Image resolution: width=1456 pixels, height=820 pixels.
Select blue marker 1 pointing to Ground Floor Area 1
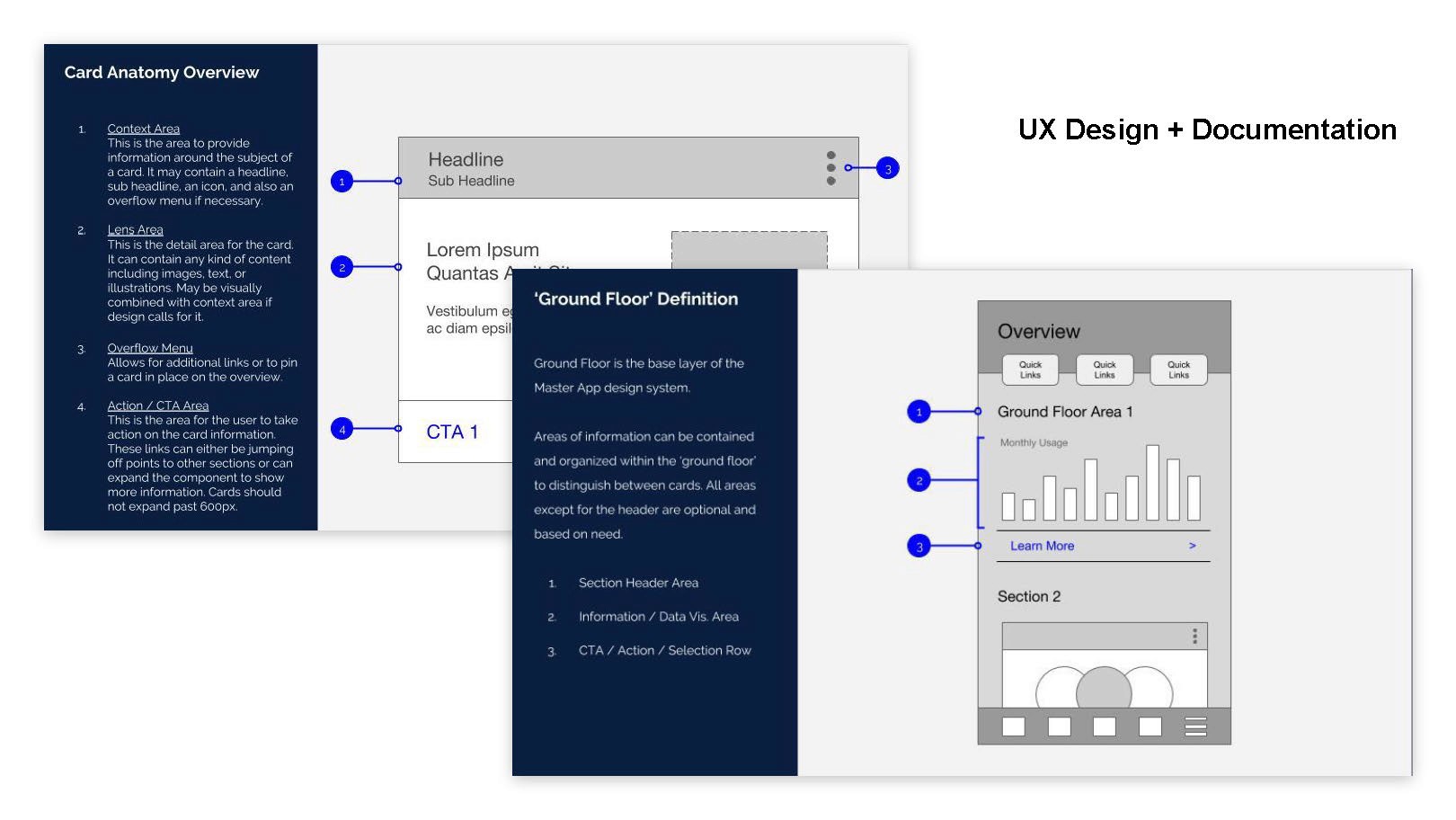tap(919, 412)
